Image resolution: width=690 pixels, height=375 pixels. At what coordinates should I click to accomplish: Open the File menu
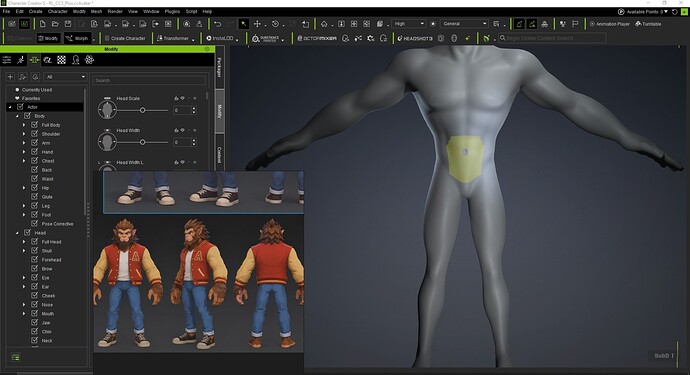[x=6, y=11]
